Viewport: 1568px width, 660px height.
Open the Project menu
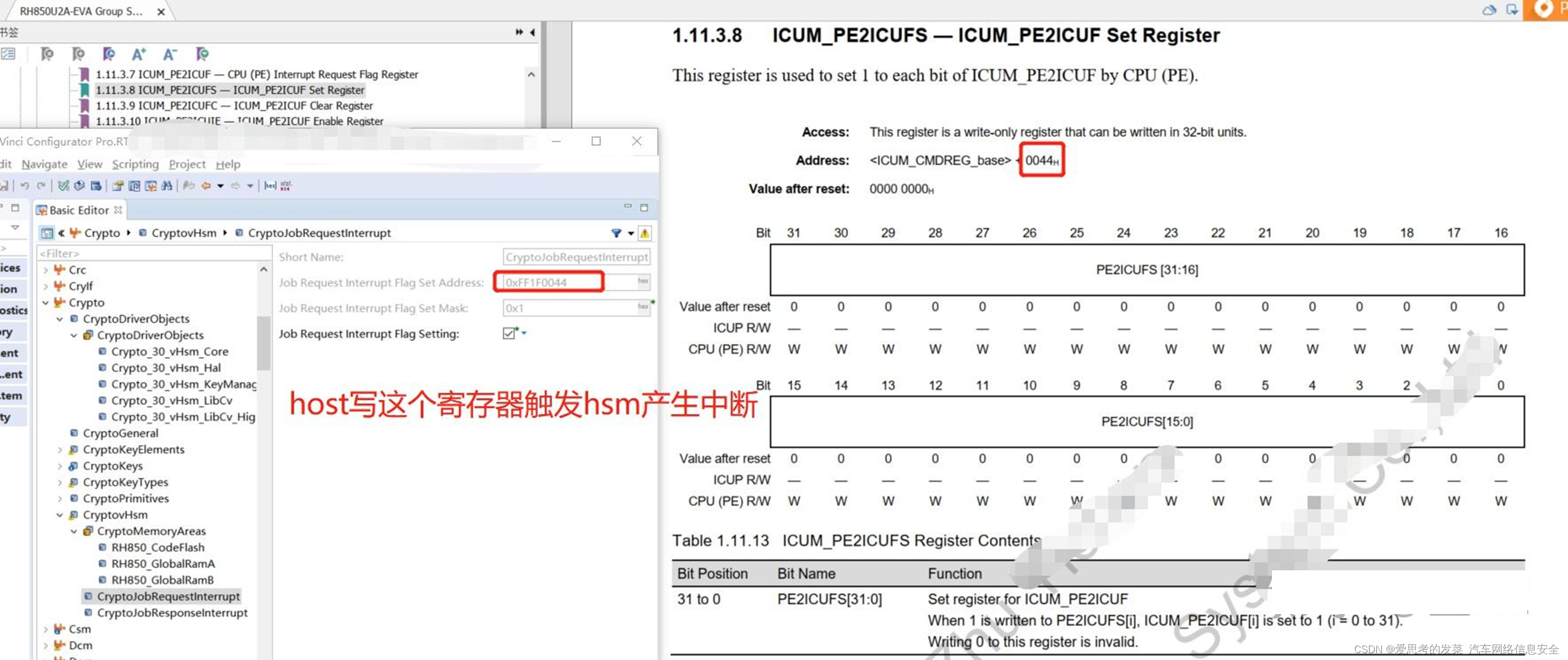coord(187,165)
